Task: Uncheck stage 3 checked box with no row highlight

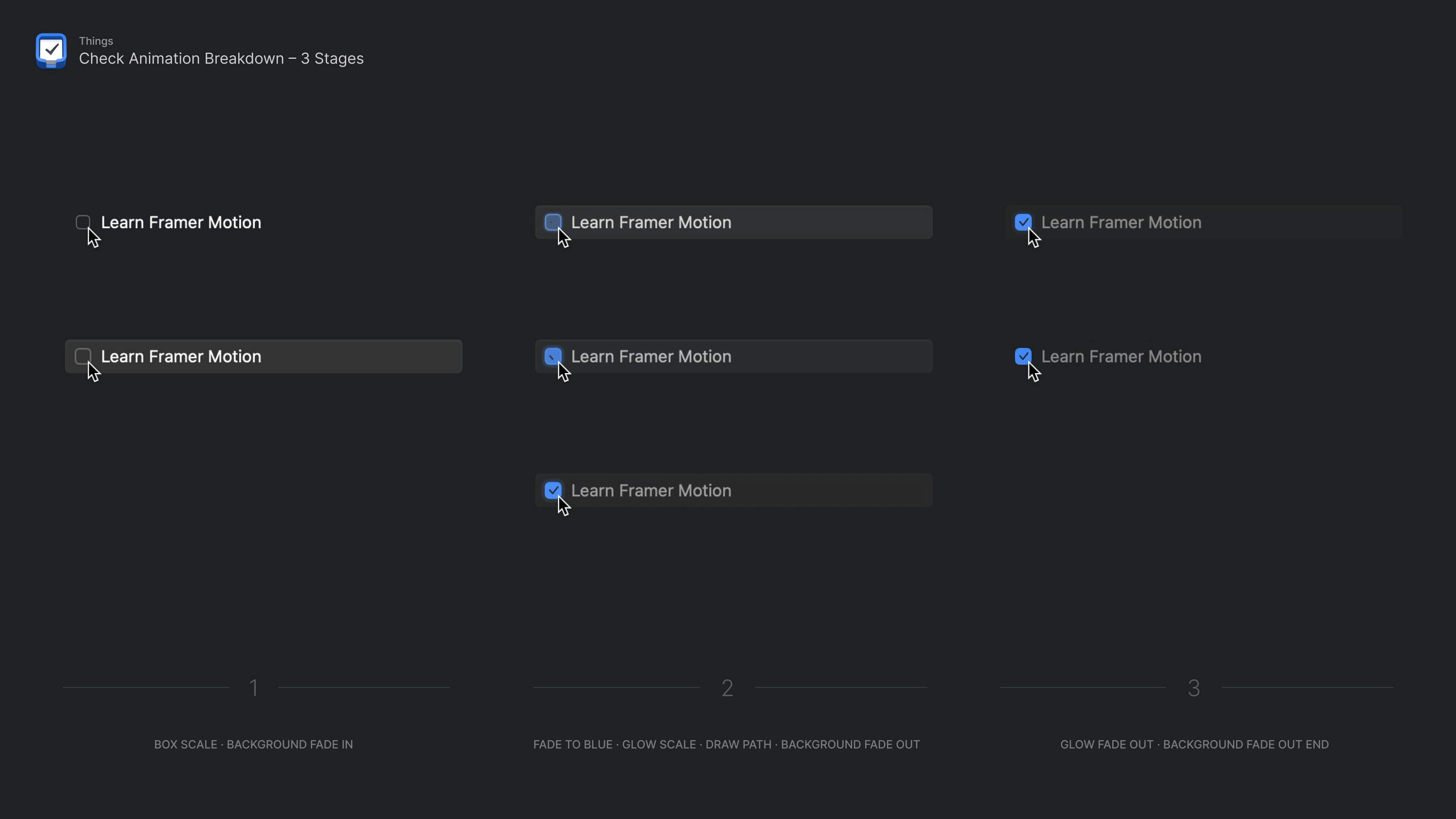Action: 1024,356
